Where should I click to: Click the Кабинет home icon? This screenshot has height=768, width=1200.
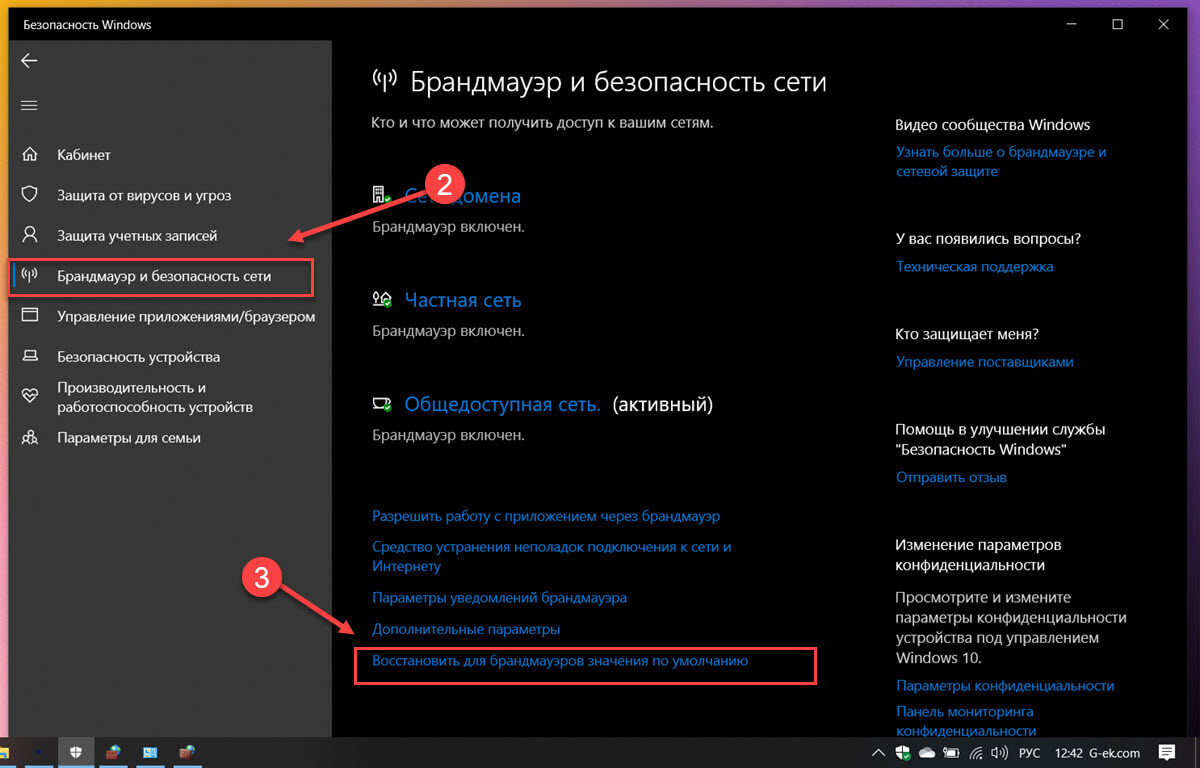(30, 155)
